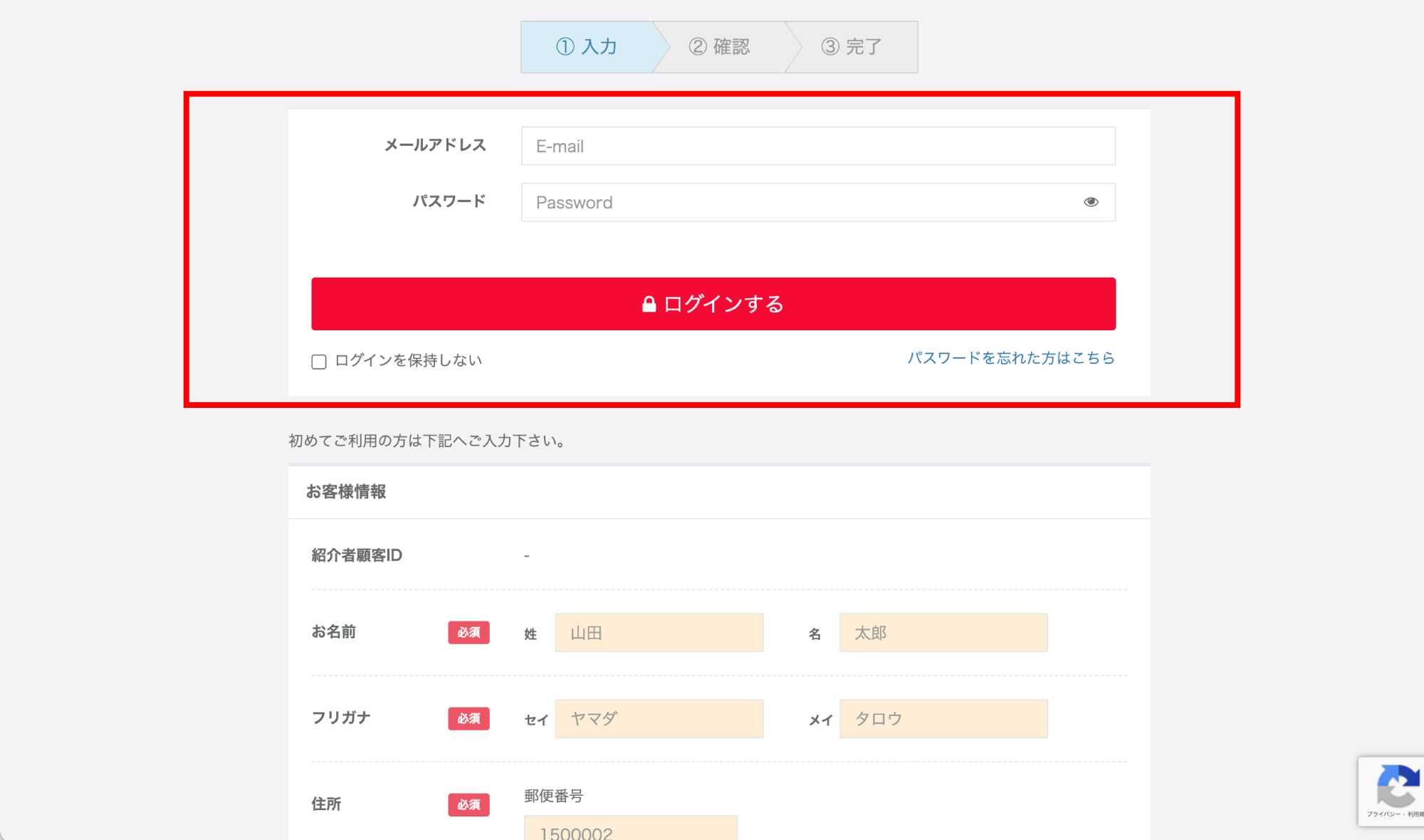This screenshot has width=1424, height=840.
Task: Toggle password visibility with the eye icon
Action: tap(1091, 202)
